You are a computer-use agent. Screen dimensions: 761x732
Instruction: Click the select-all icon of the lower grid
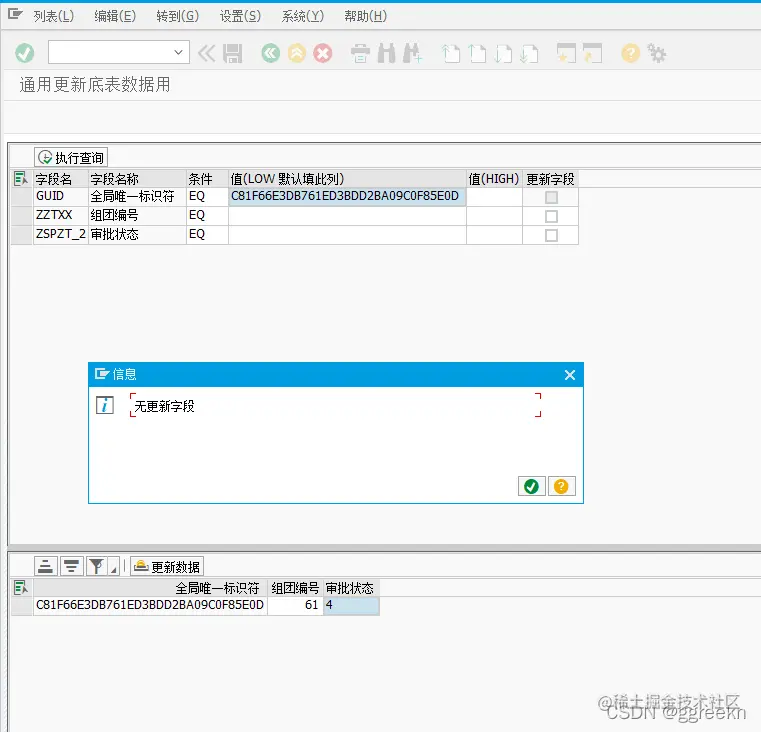tap(21, 588)
